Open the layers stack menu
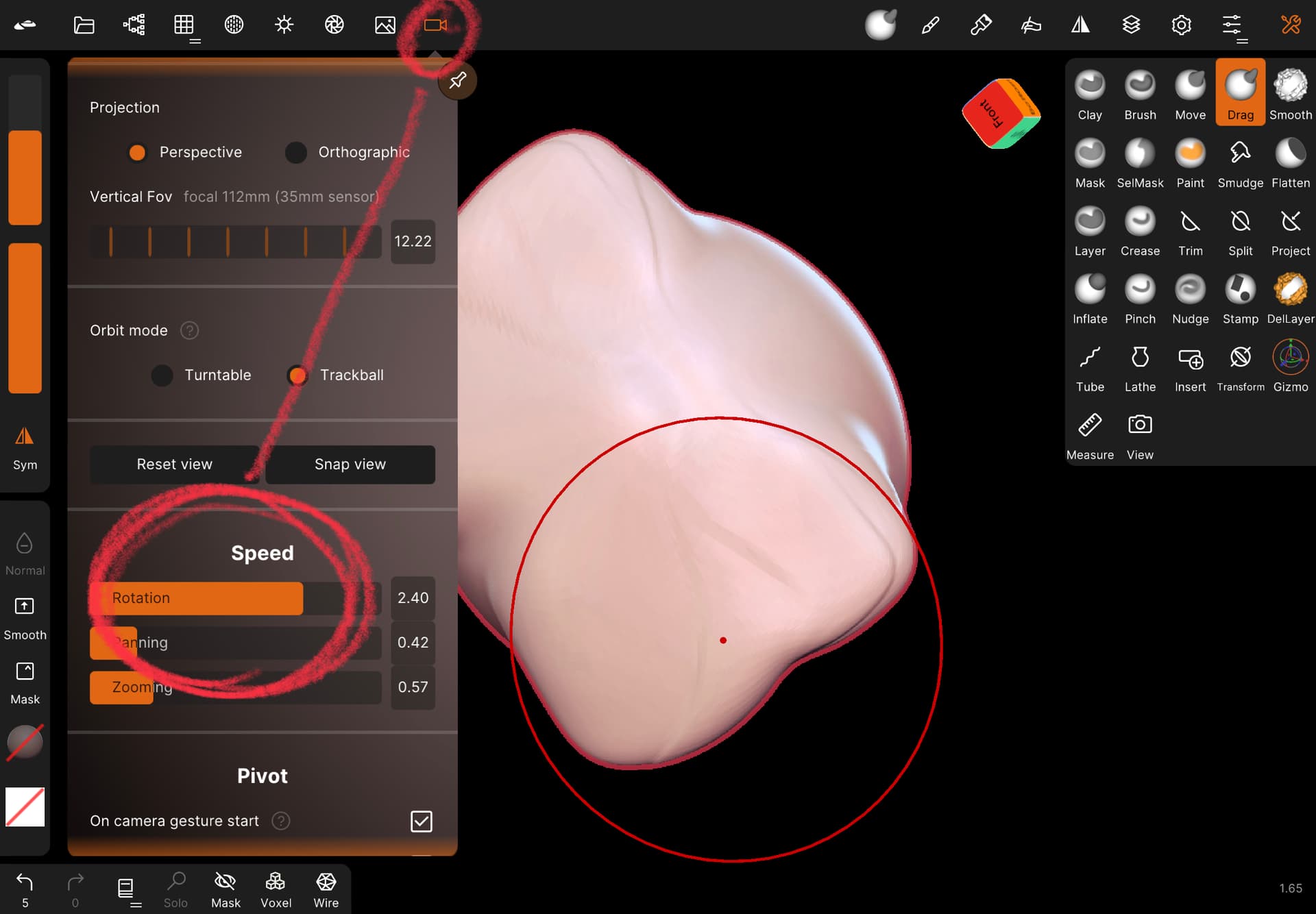Viewport: 1316px width, 914px height. [x=1131, y=25]
